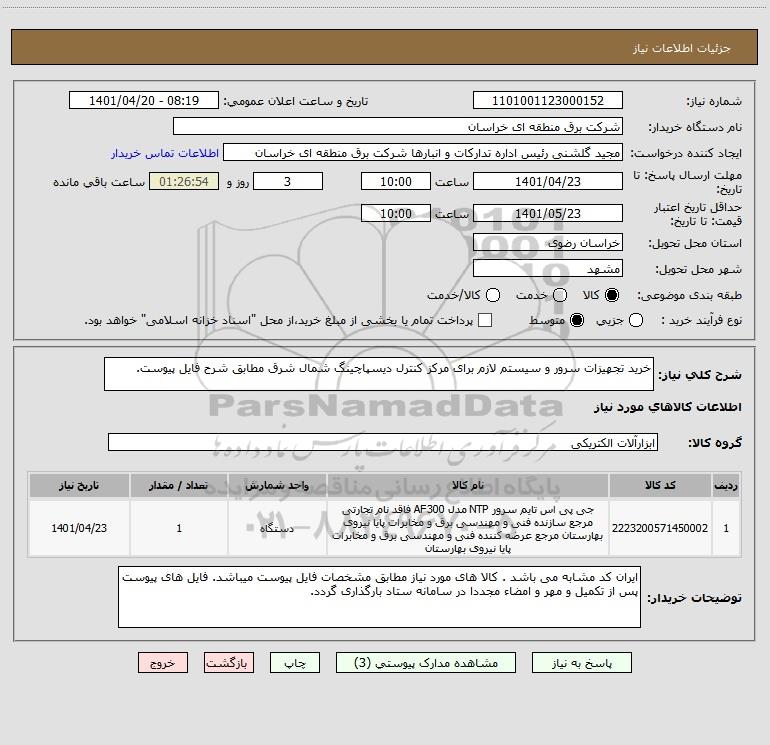Click the نام کالا column header
770x745 pixels.
468,485
